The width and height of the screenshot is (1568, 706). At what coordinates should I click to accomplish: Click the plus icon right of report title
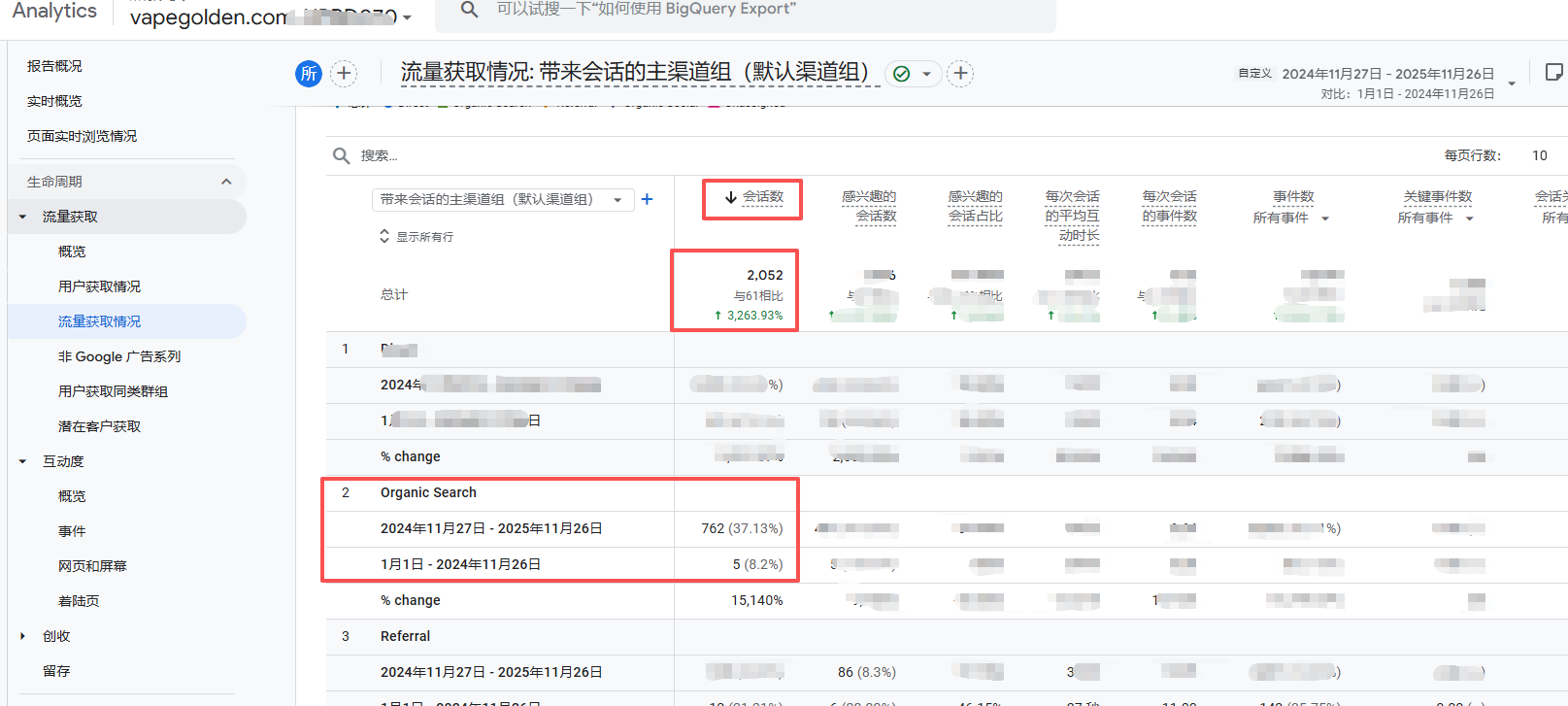pos(960,74)
